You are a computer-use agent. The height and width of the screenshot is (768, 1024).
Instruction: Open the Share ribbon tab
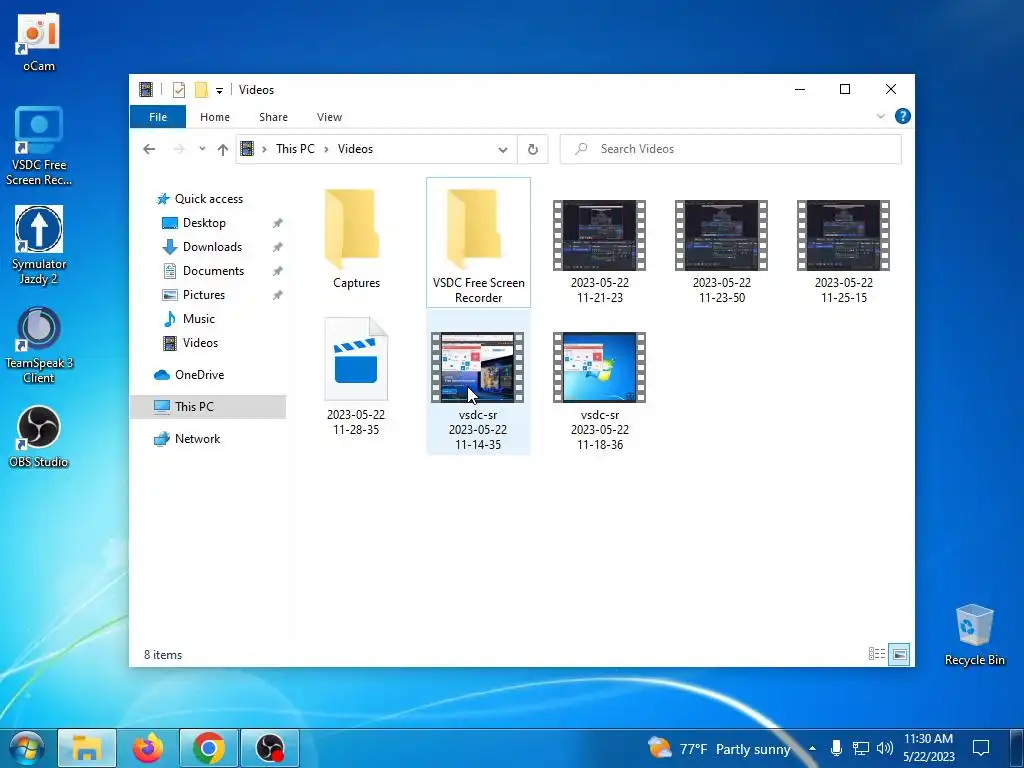(x=273, y=117)
